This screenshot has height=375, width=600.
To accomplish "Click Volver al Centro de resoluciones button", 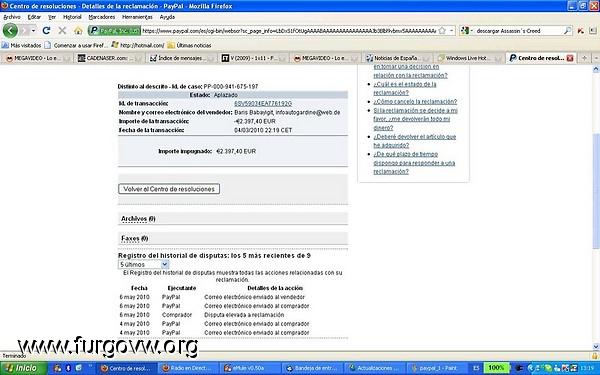I will click(x=169, y=189).
